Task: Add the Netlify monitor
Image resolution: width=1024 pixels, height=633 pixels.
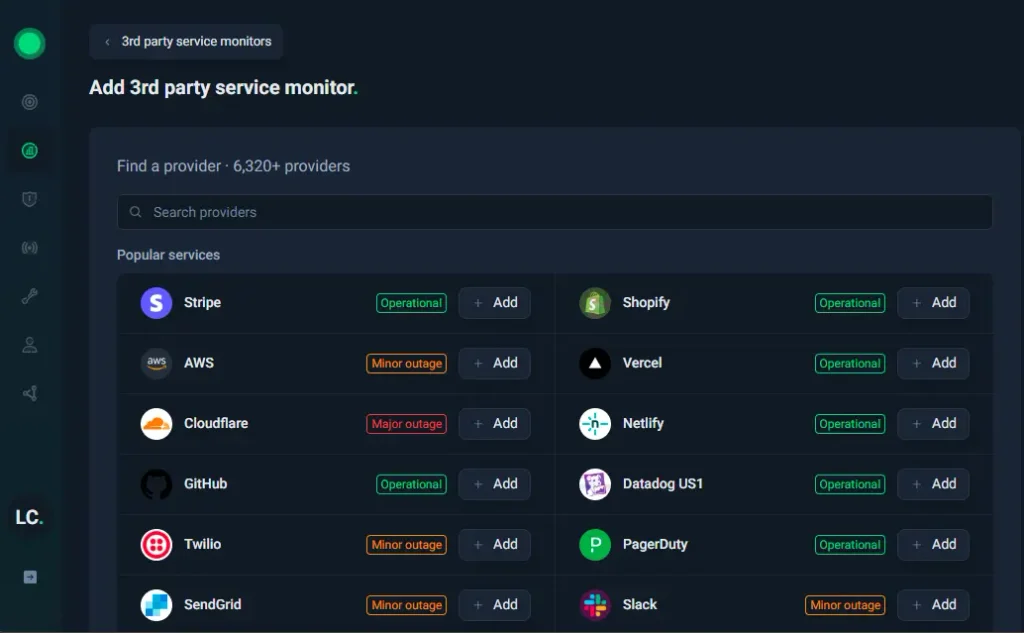Action: 933,424
